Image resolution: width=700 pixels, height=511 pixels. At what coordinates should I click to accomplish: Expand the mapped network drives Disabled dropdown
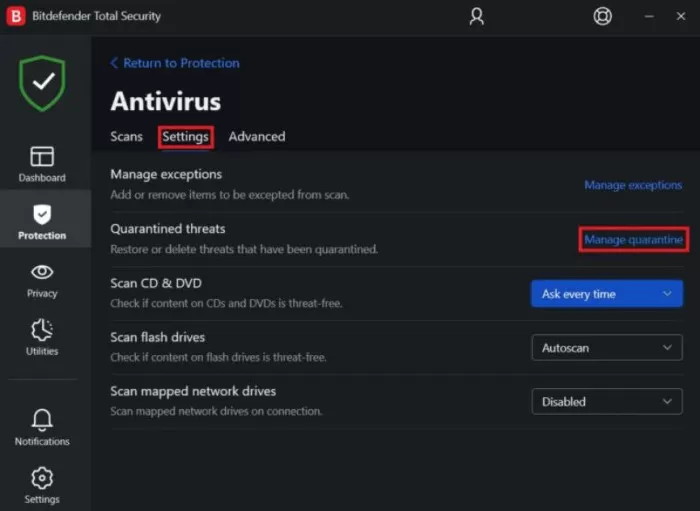607,402
